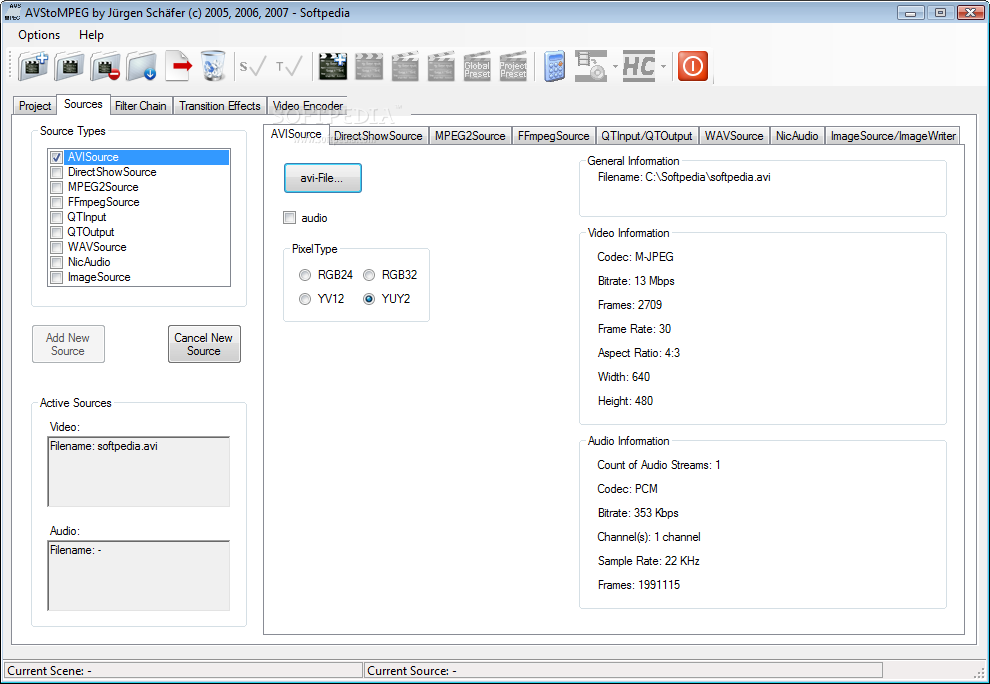Click the Current Scene status bar entry
This screenshot has width=990, height=684.
point(183,671)
